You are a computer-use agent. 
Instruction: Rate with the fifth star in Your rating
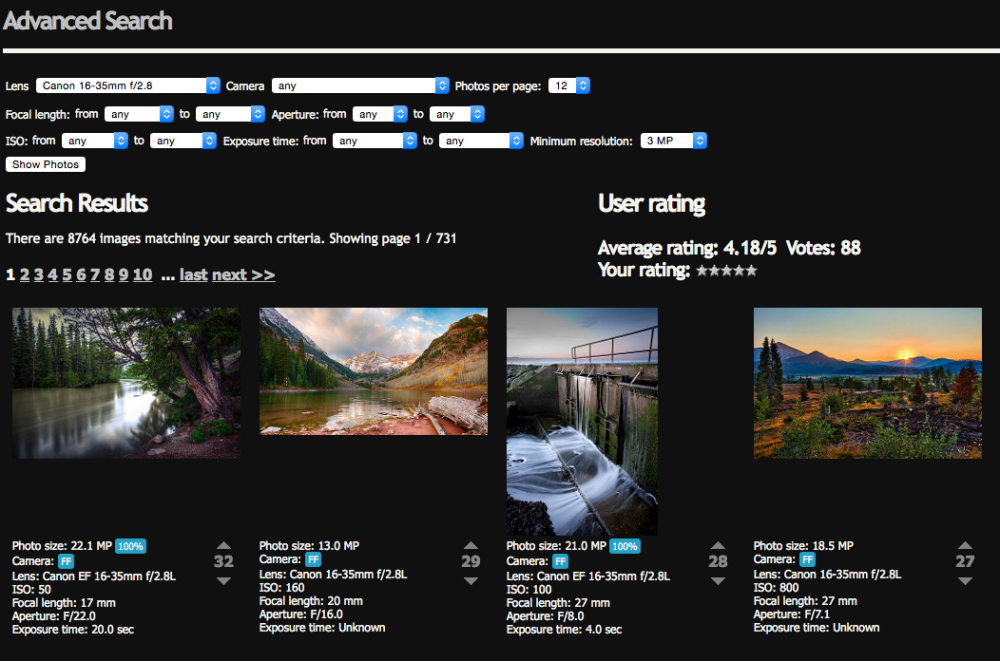point(751,271)
